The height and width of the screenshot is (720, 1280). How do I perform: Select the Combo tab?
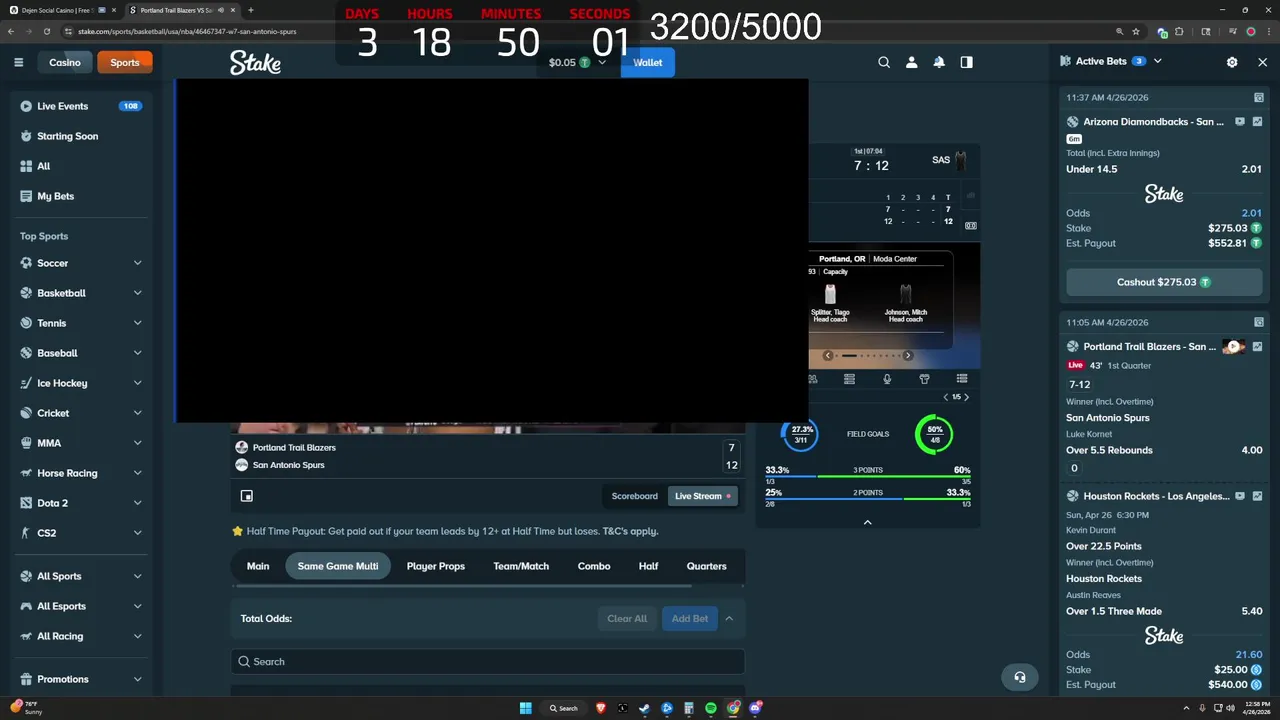(594, 566)
